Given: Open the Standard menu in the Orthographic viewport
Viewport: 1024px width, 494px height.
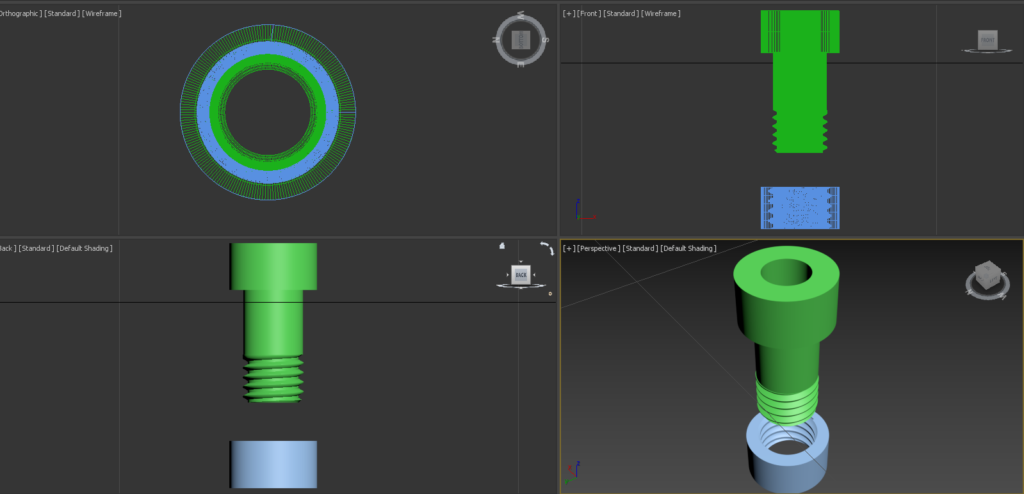Looking at the screenshot, I should pos(62,13).
